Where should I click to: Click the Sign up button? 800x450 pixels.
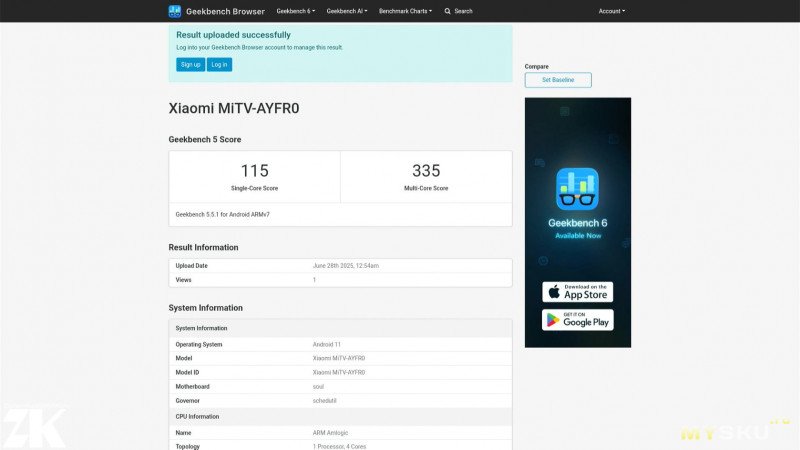[190, 65]
